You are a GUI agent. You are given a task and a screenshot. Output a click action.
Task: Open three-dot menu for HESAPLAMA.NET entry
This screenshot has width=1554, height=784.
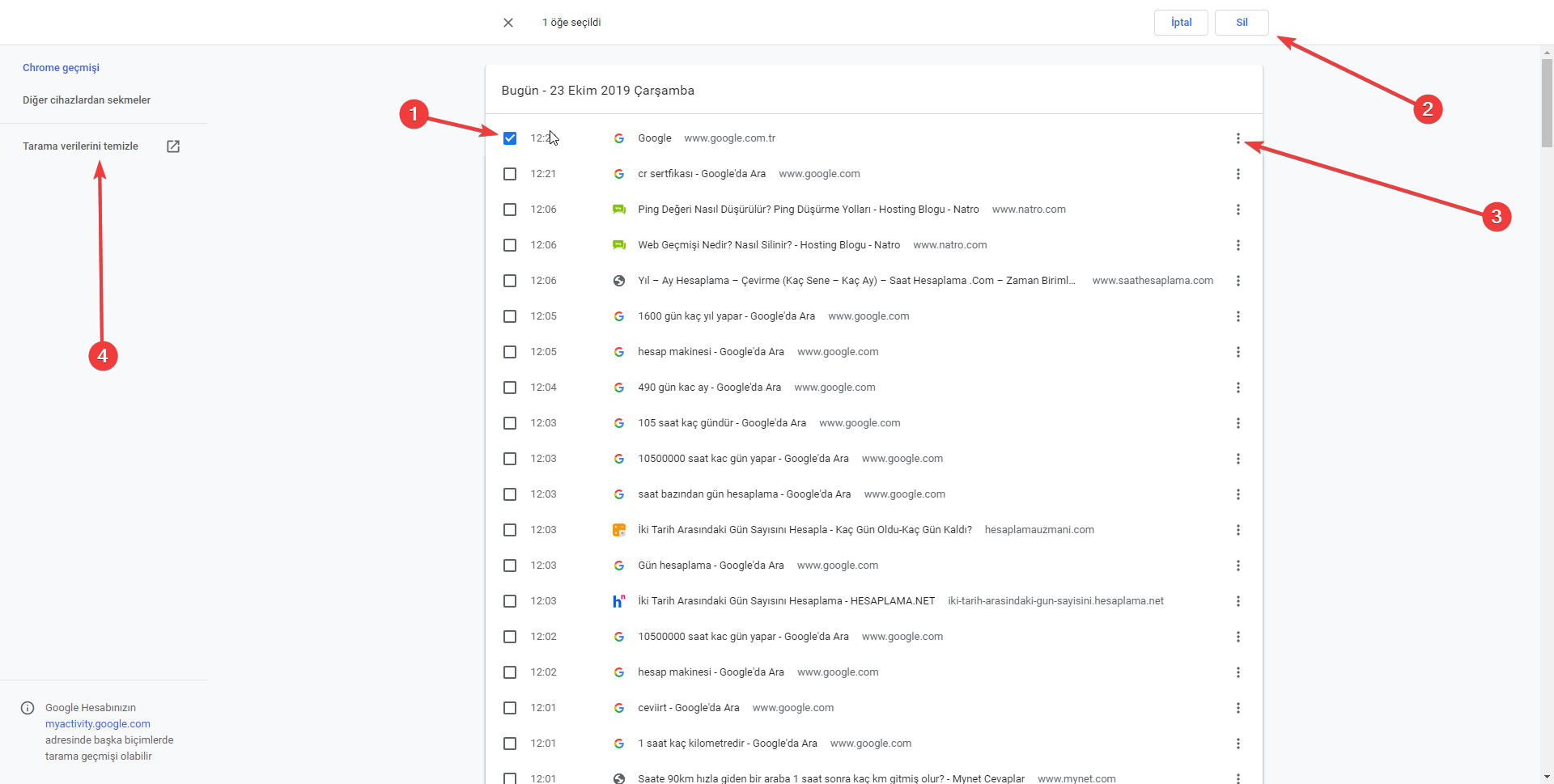coord(1238,601)
